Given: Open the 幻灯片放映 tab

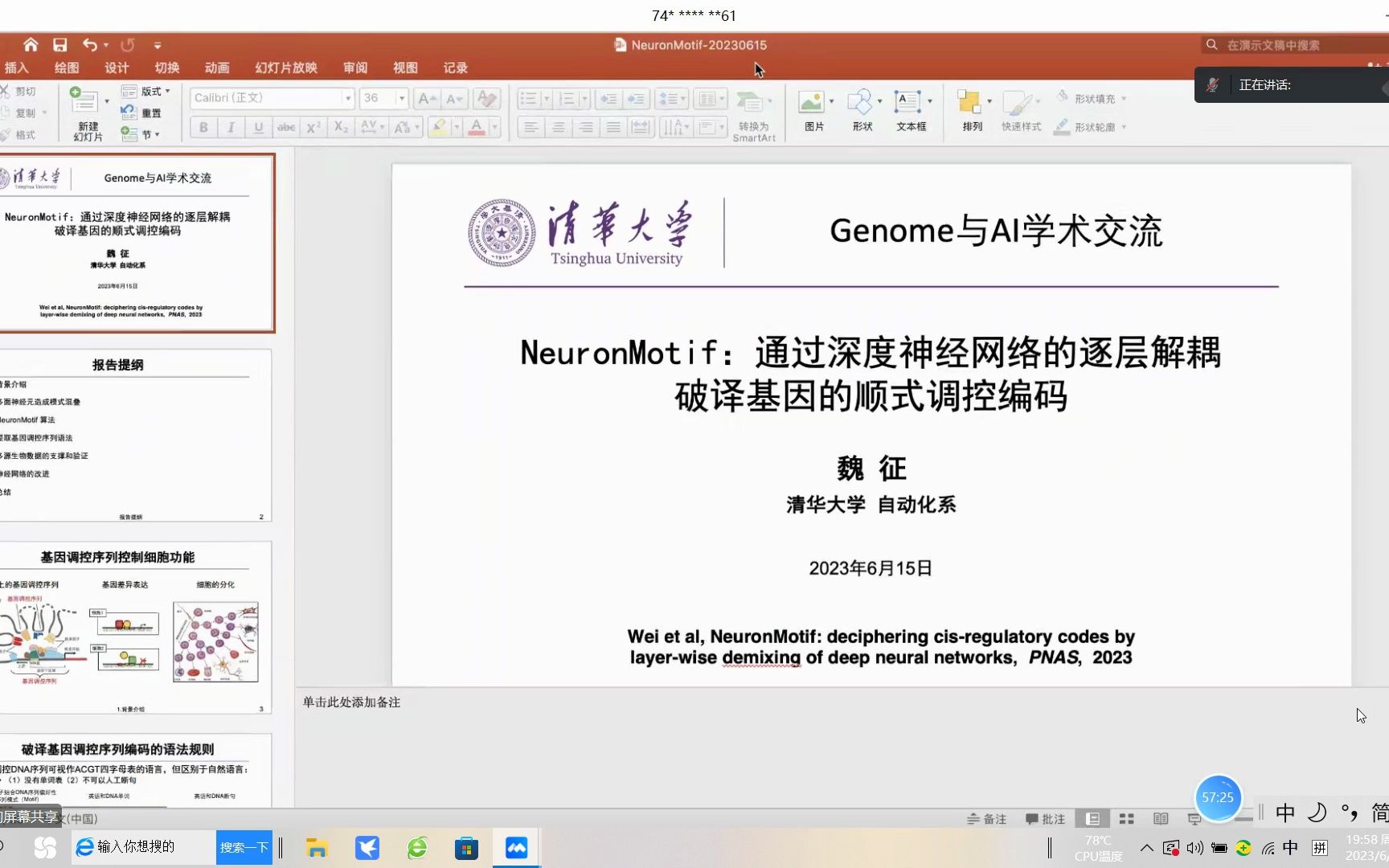Looking at the screenshot, I should tap(286, 68).
